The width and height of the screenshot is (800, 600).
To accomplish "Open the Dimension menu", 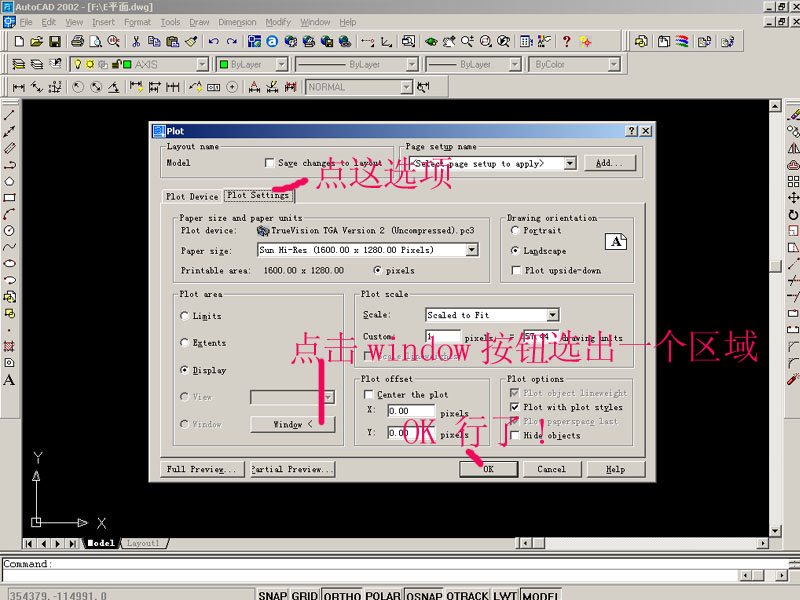I will pyautogui.click(x=237, y=22).
